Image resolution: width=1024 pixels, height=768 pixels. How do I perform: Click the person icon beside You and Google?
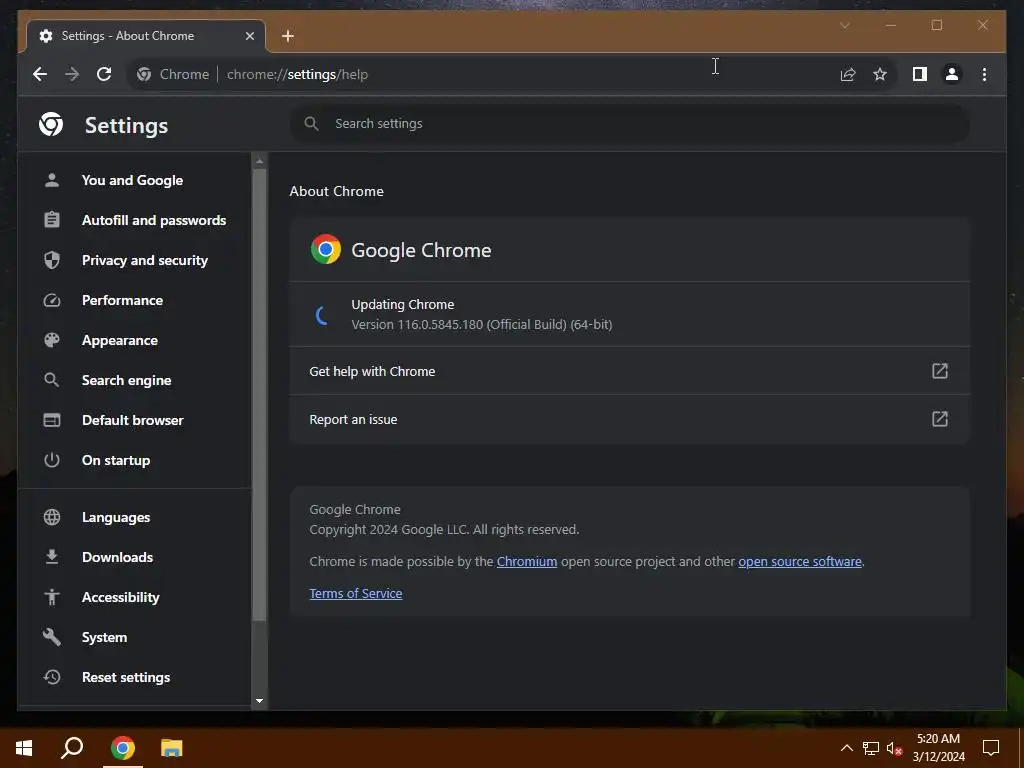point(52,180)
